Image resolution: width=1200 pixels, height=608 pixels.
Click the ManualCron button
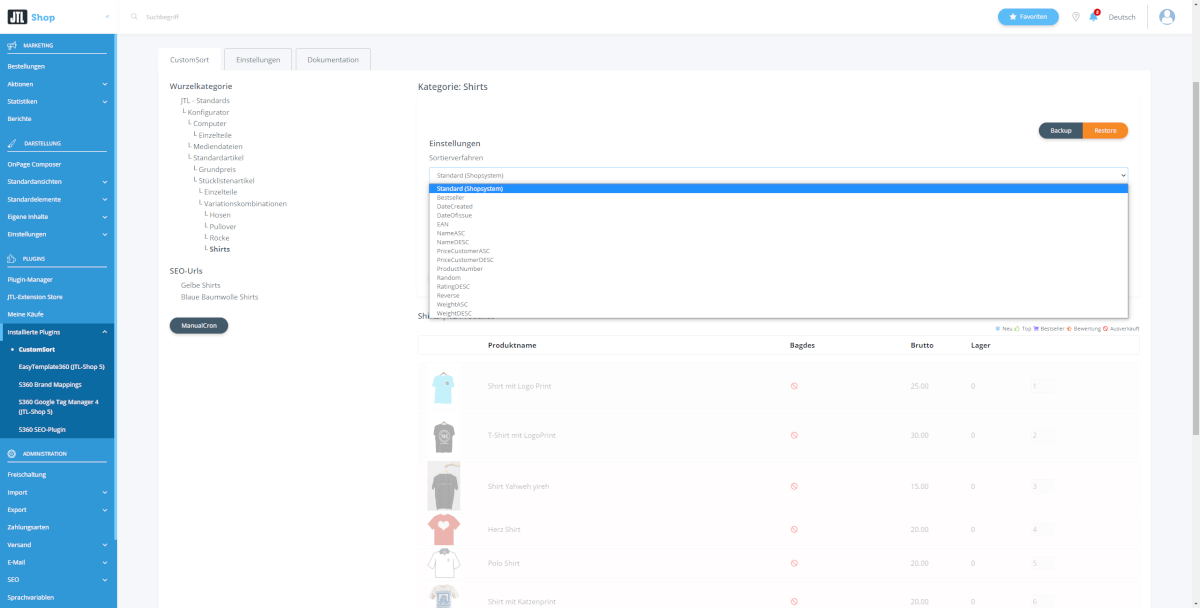point(198,325)
